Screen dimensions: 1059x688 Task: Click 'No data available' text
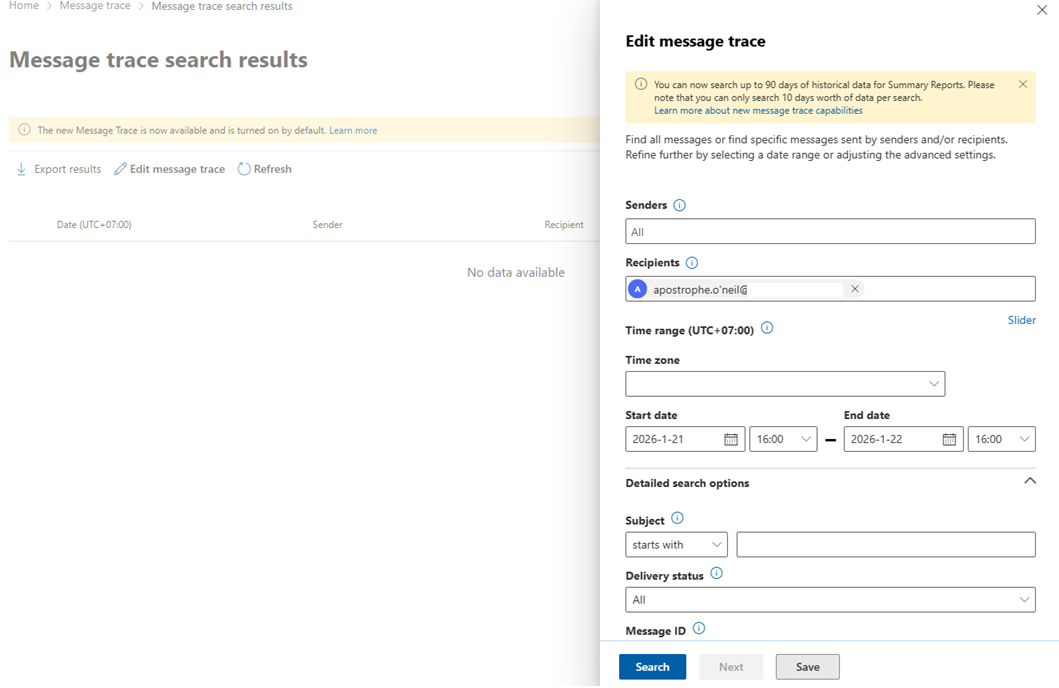[x=516, y=273]
